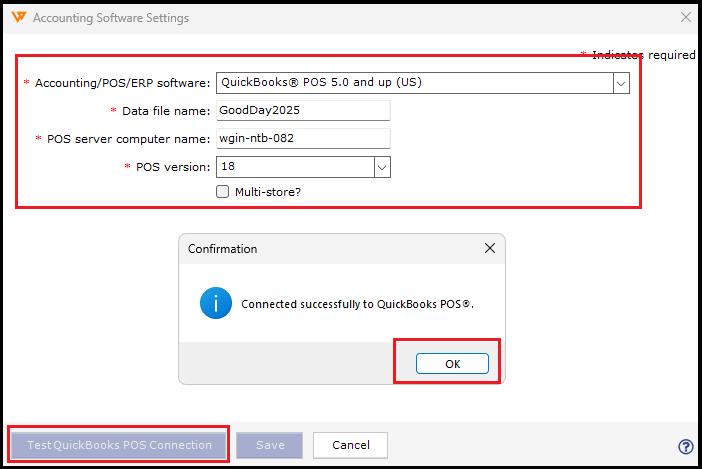The height and width of the screenshot is (469, 702).
Task: Close the Confirmation dialog with X
Action: pyautogui.click(x=489, y=248)
